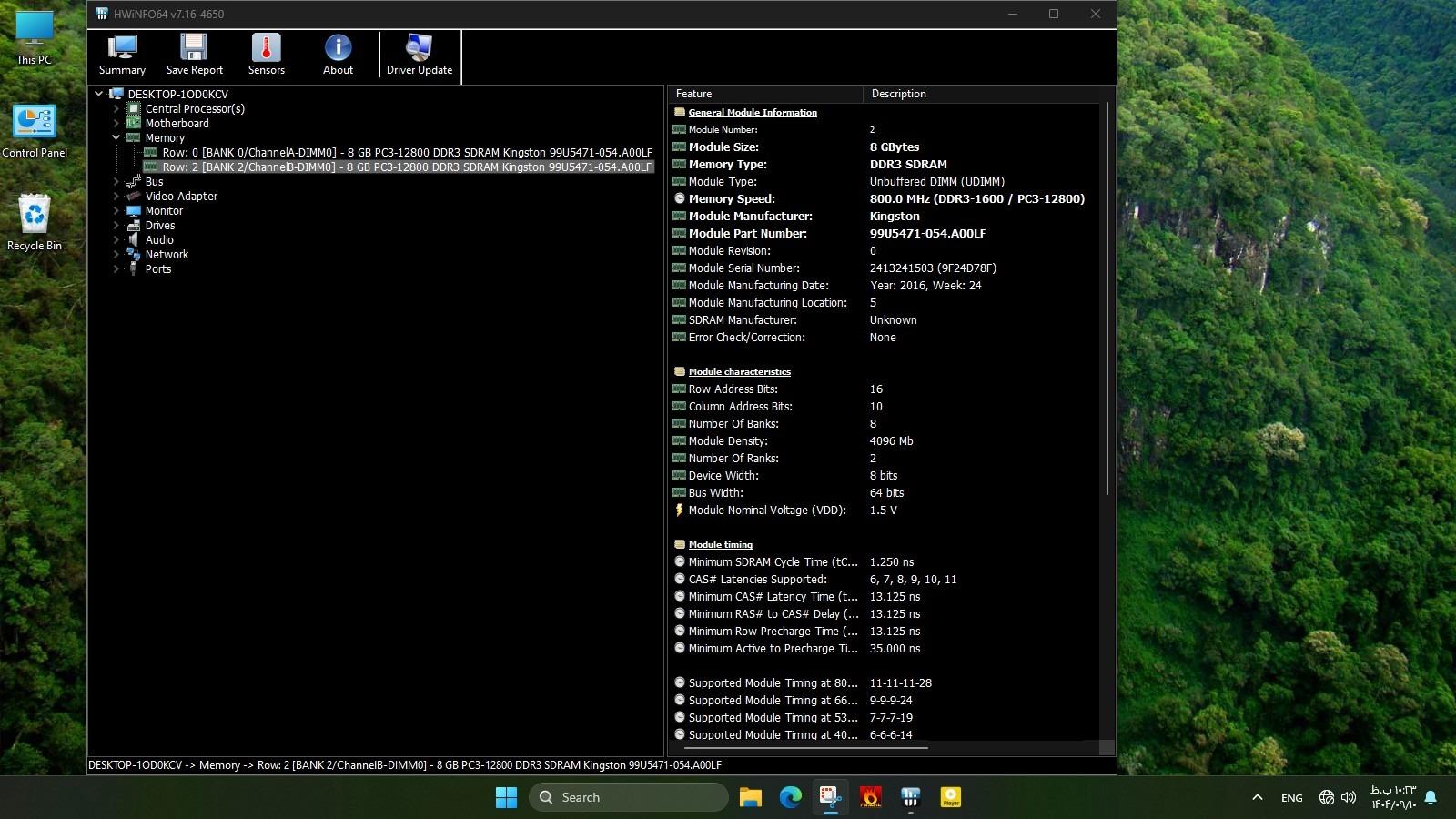The image size is (1456, 819).
Task: Expand the Drives tree node
Action: click(116, 226)
